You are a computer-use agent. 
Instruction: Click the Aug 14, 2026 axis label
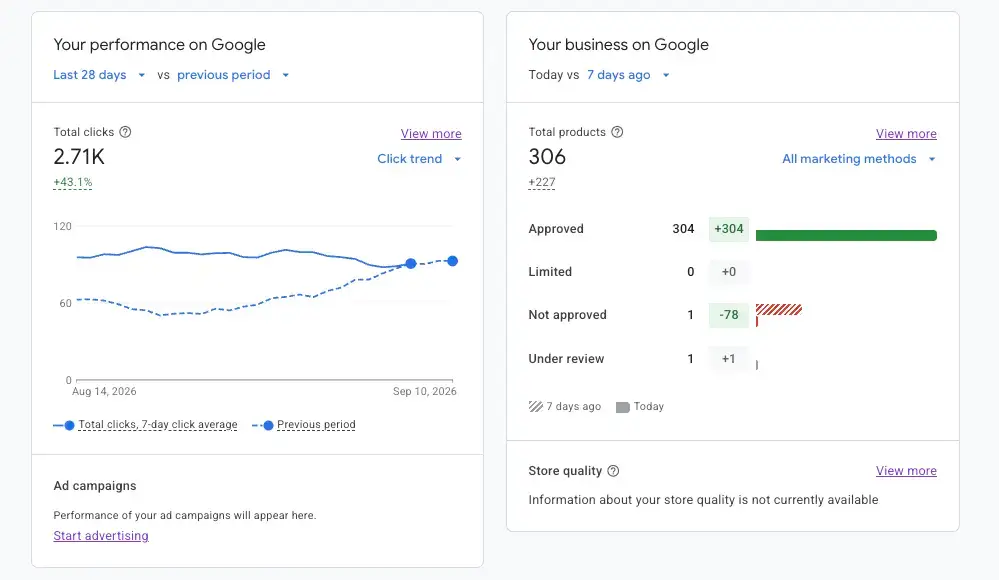(x=104, y=391)
